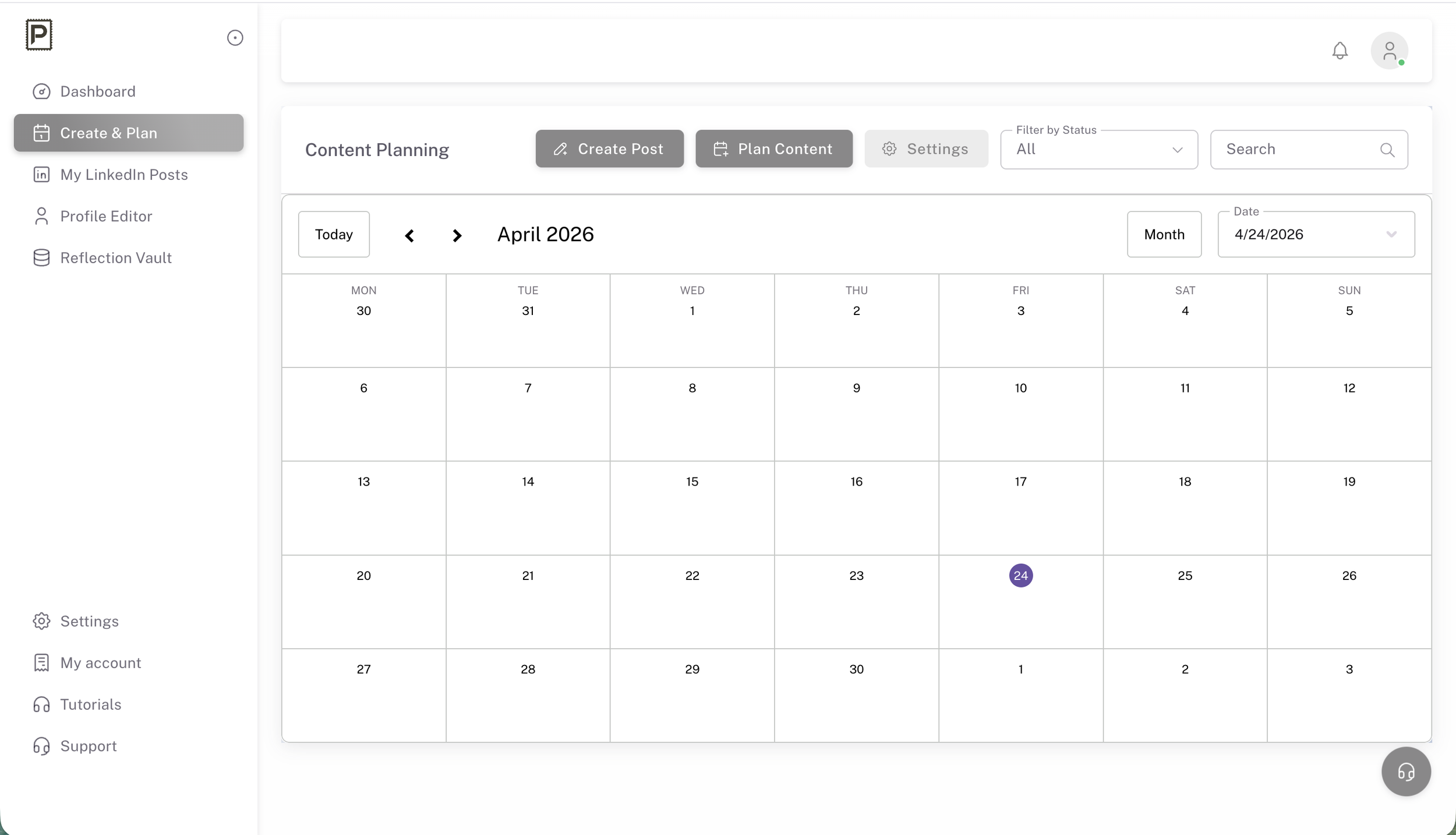Open My LinkedIn Posts page
Viewport: 1456px width, 835px height.
pyautogui.click(x=123, y=175)
